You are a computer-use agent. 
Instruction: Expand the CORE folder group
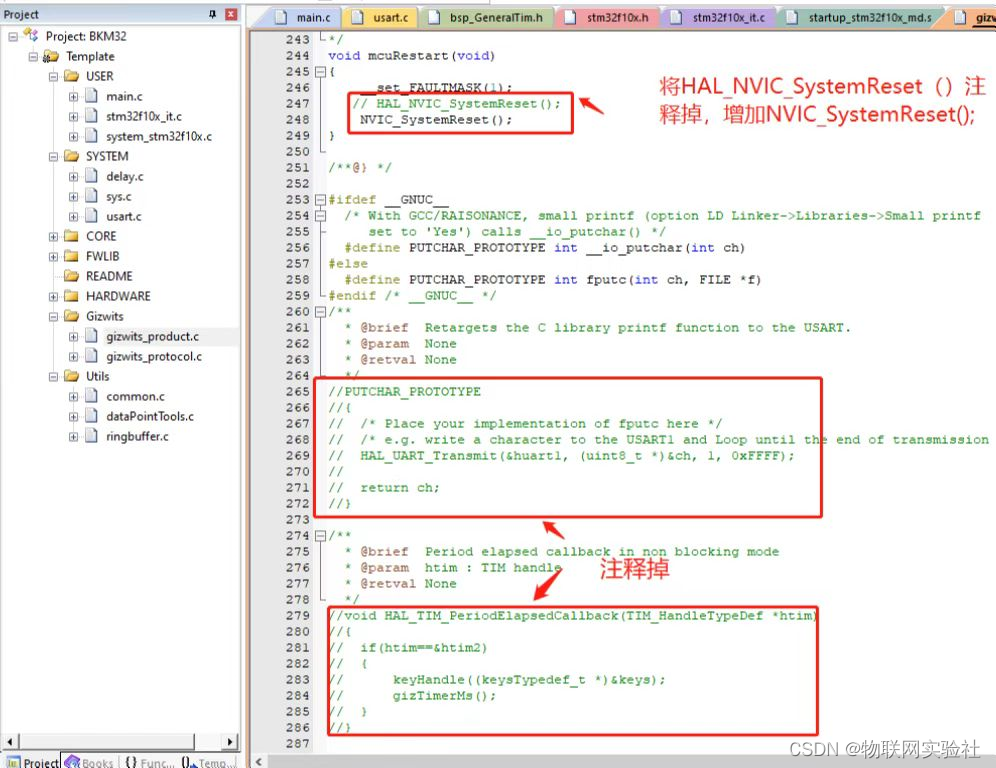click(53, 236)
